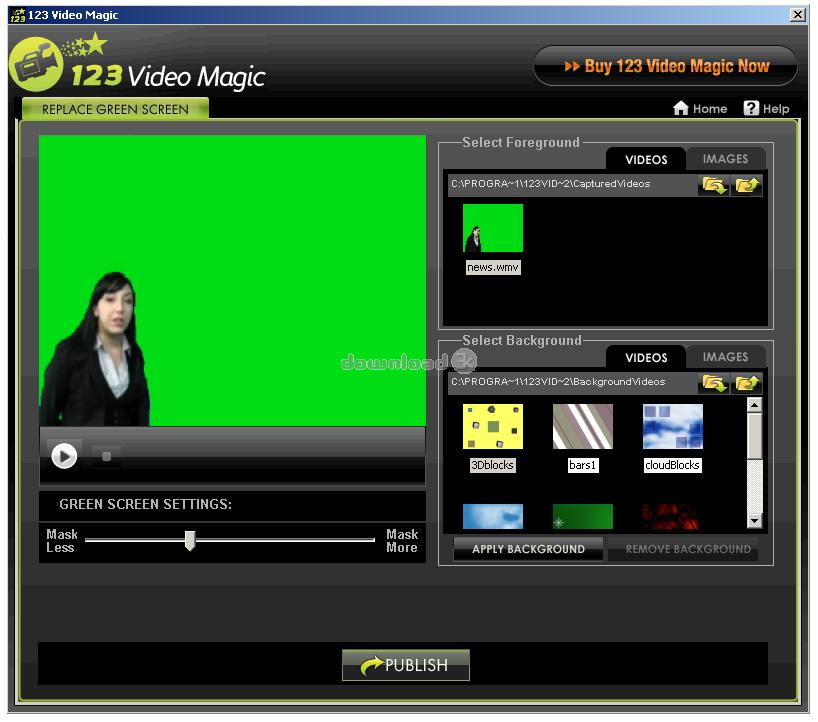Click the Apply Background button
The width and height of the screenshot is (818, 722).
(x=528, y=549)
